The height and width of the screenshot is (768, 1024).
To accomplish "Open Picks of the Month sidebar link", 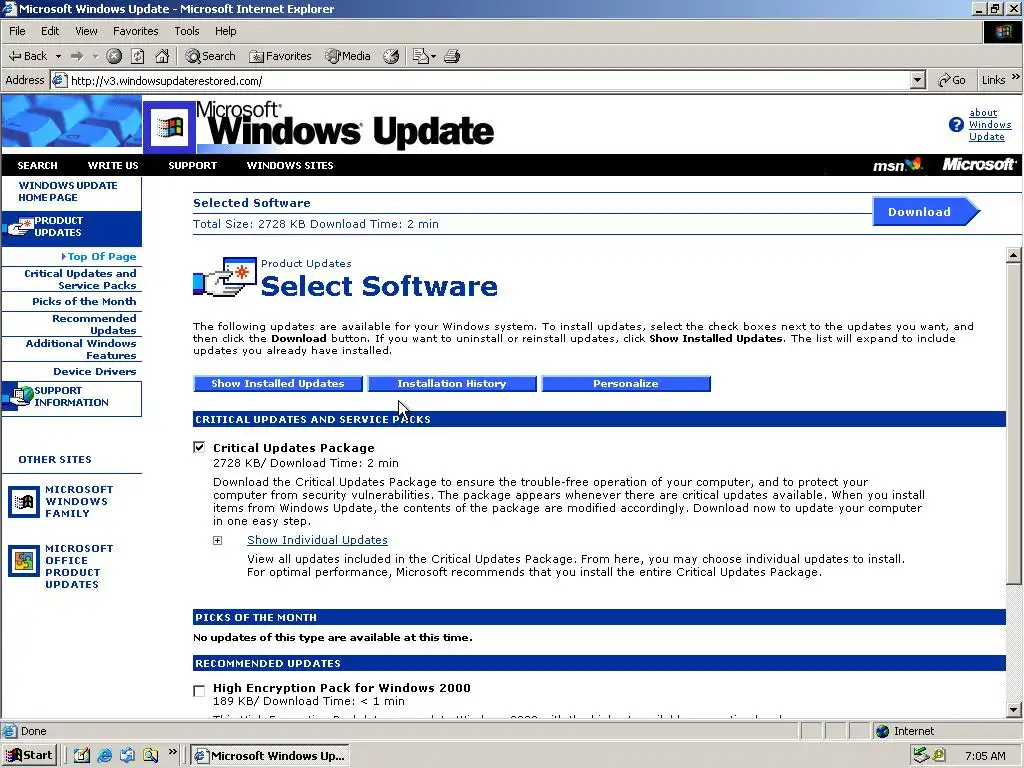I will click(84, 302).
